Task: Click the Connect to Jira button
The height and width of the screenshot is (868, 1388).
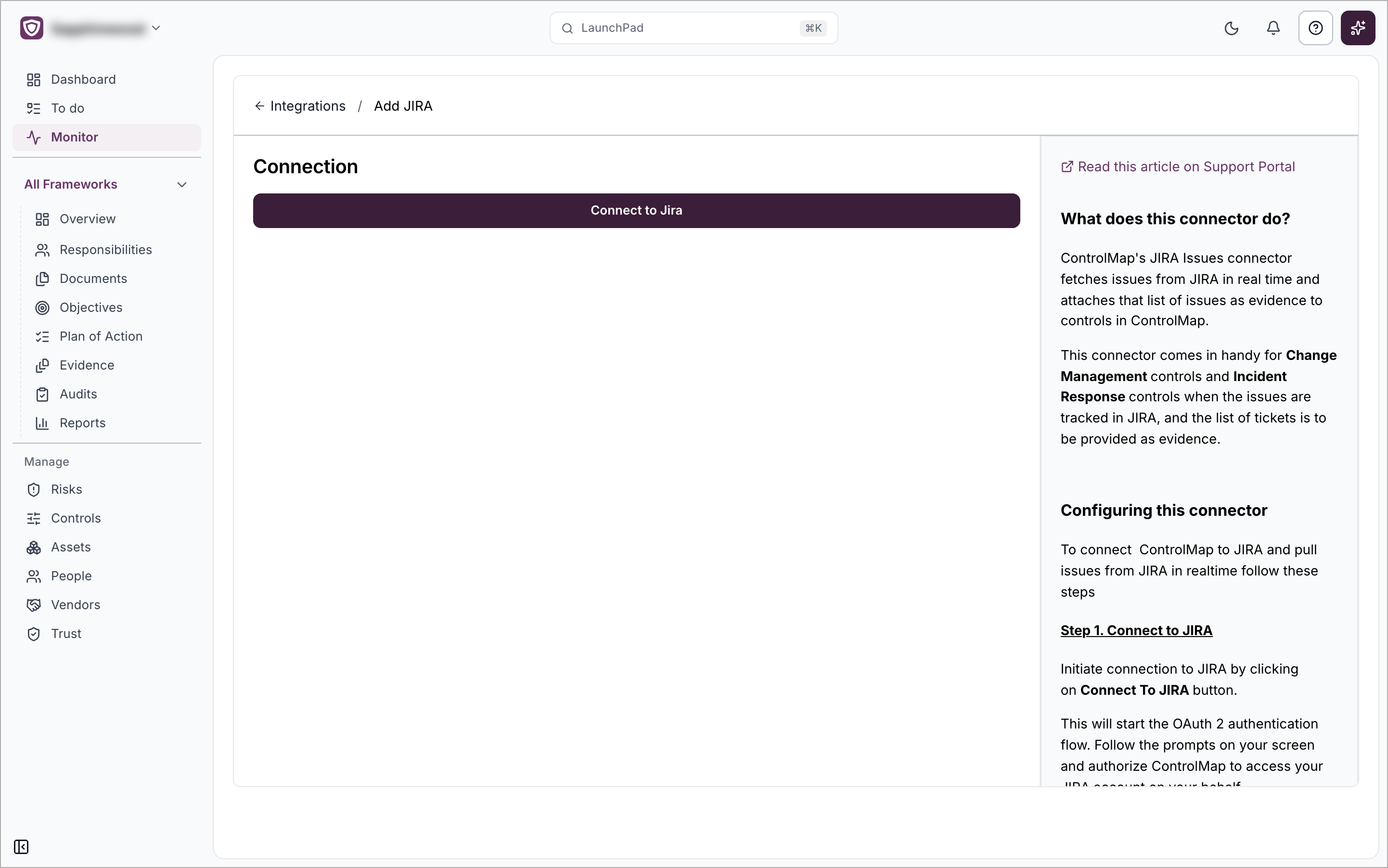Action: (x=636, y=211)
